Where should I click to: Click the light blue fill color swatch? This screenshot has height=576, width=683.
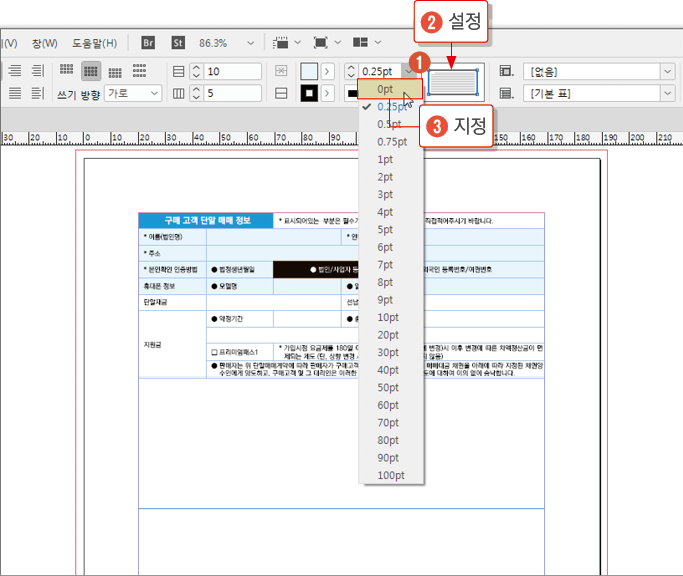click(309, 71)
